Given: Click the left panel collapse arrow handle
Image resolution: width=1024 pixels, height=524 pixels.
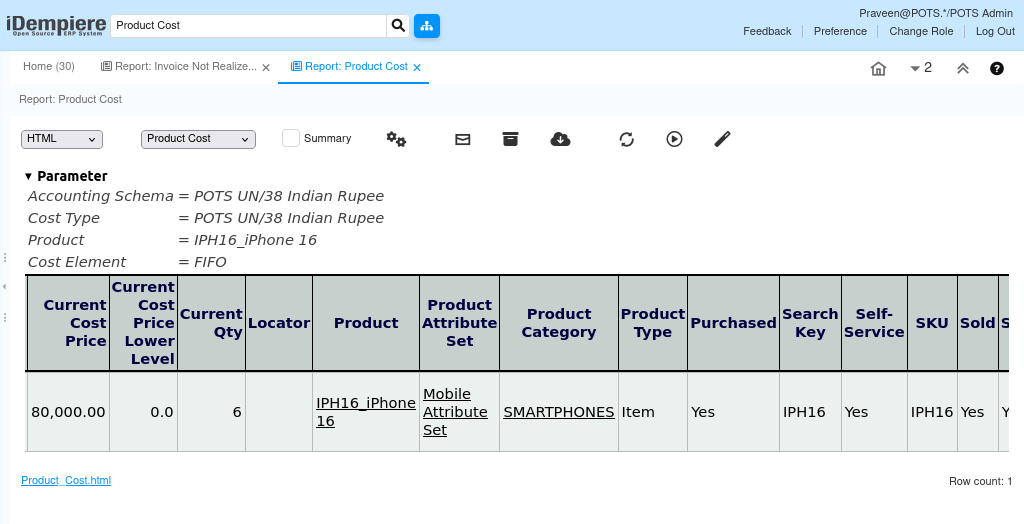Looking at the screenshot, I should click(5, 287).
